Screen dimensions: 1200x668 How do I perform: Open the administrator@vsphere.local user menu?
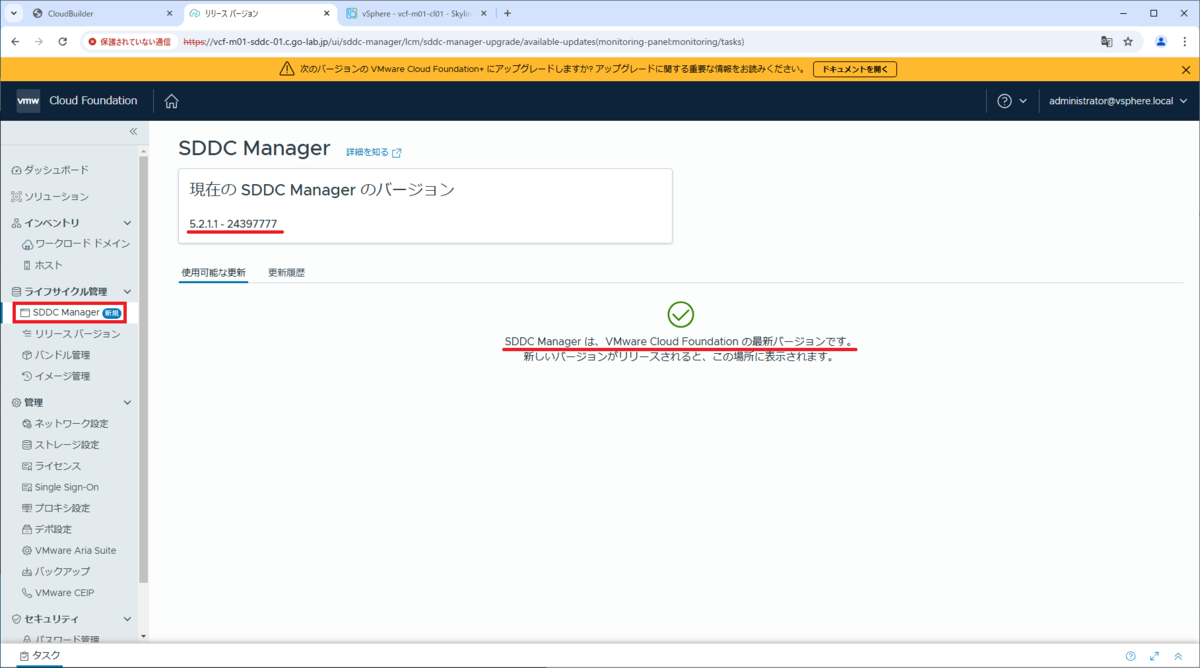(1118, 101)
